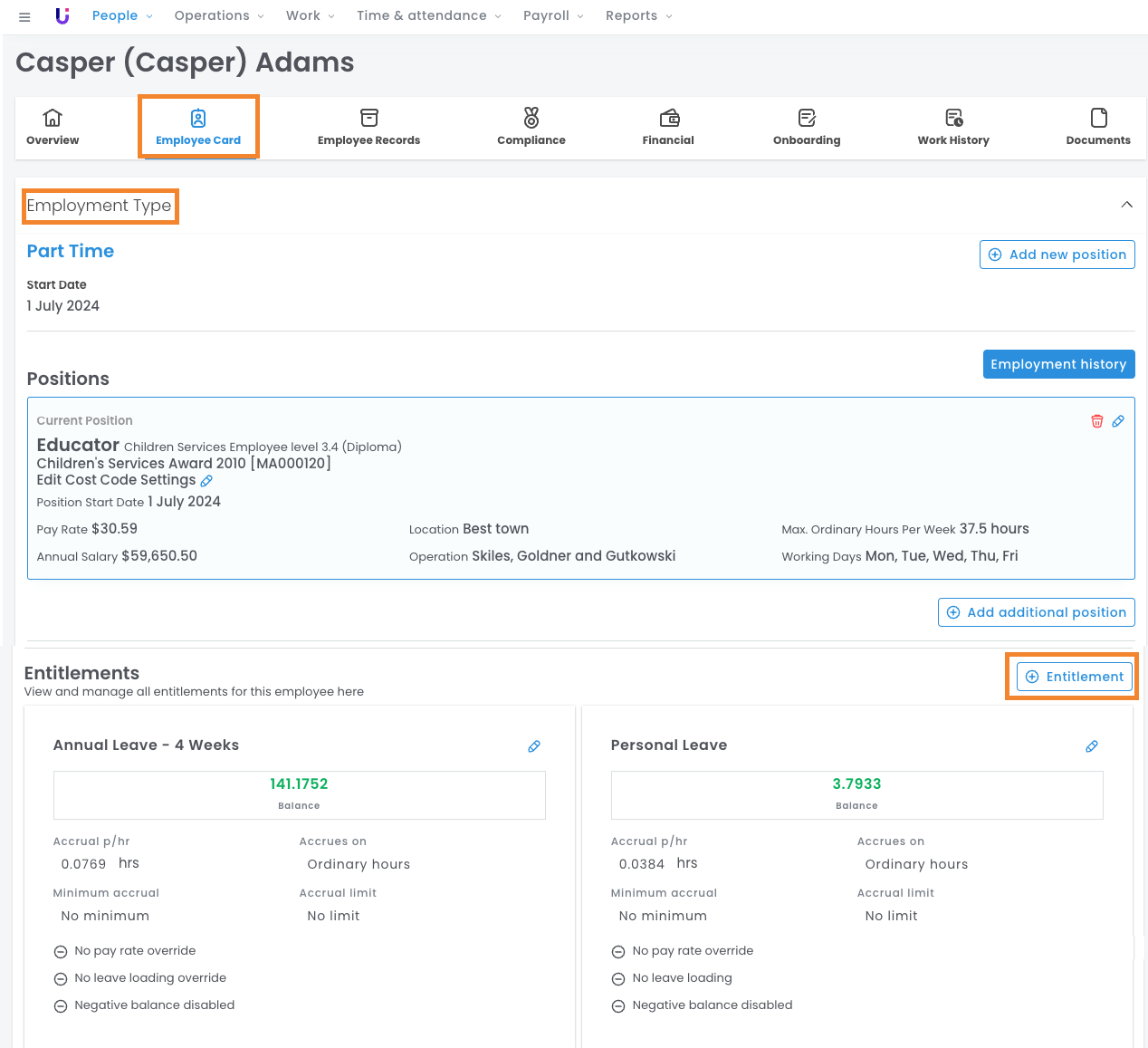The width and height of the screenshot is (1148, 1048).
Task: Click the Edit Cost Code Settings pencil
Action: tap(206, 481)
